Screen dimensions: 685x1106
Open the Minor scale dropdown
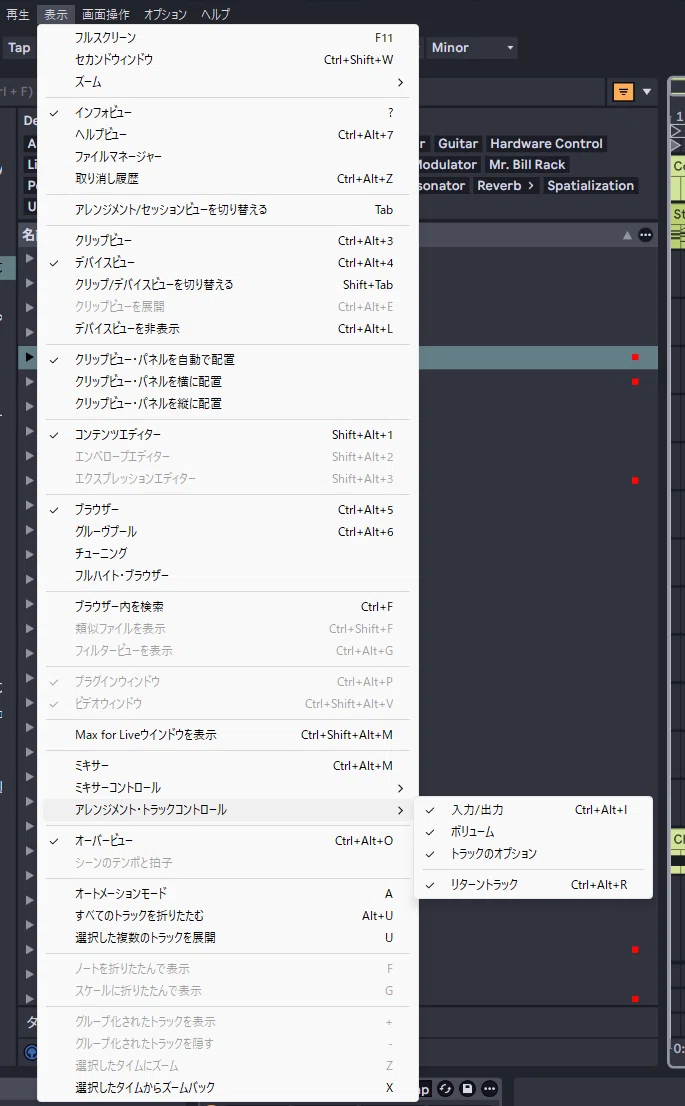(x=472, y=48)
